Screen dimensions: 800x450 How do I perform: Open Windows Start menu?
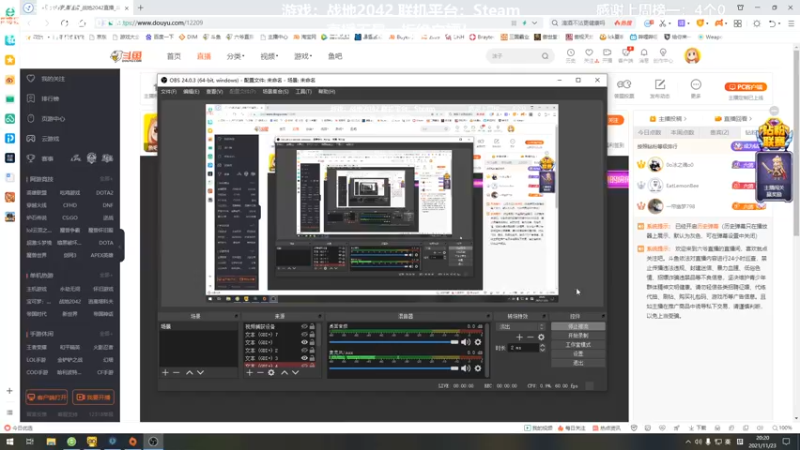[x=9, y=442]
